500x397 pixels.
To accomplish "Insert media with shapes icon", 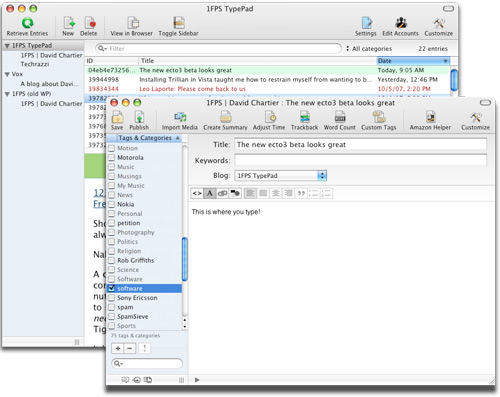I will (x=235, y=193).
